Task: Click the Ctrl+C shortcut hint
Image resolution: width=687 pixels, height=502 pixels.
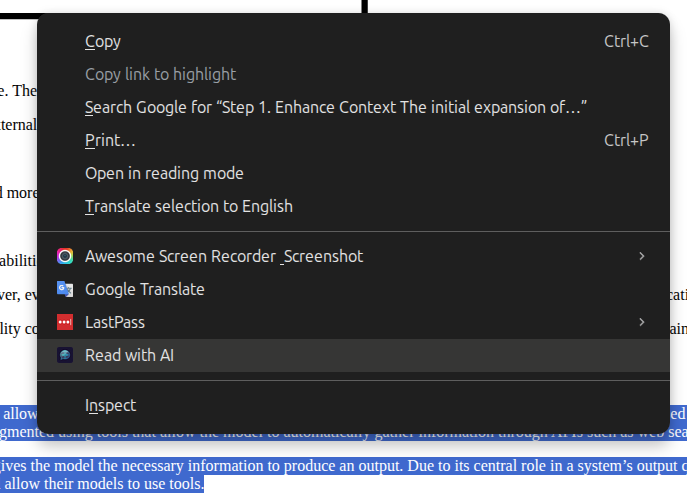Action: 626,41
